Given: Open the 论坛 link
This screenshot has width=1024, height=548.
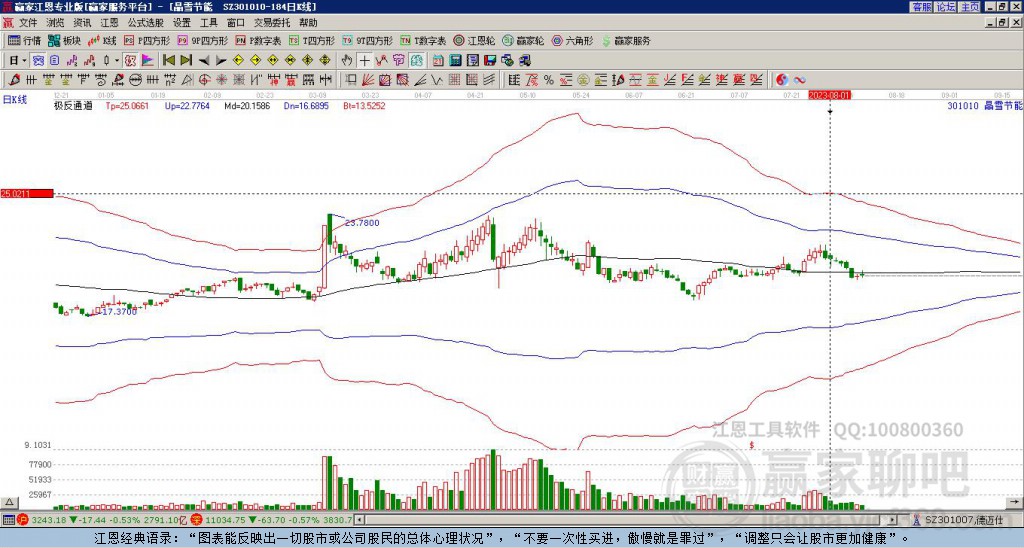Looking at the screenshot, I should (x=945, y=7).
